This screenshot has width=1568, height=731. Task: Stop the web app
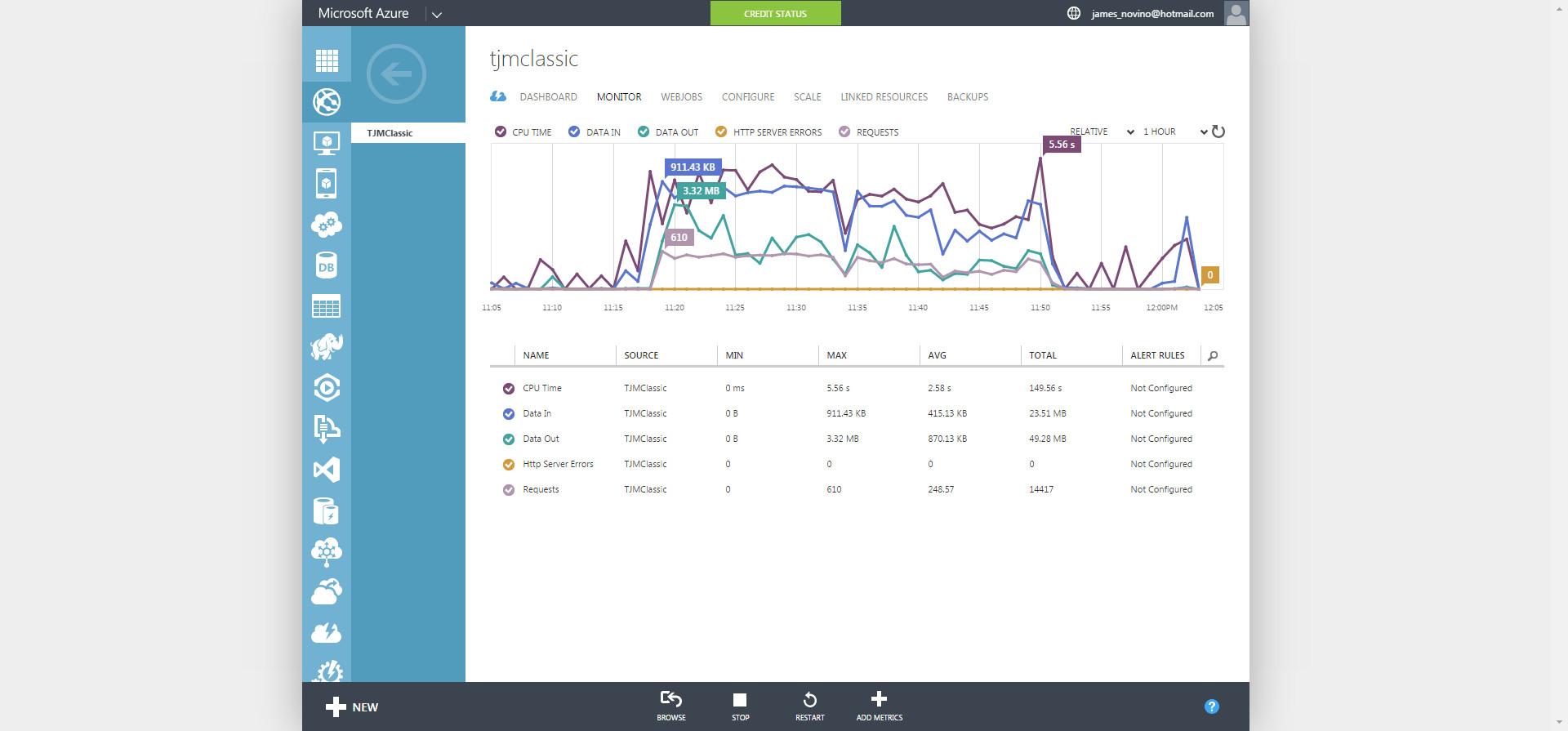[740, 706]
